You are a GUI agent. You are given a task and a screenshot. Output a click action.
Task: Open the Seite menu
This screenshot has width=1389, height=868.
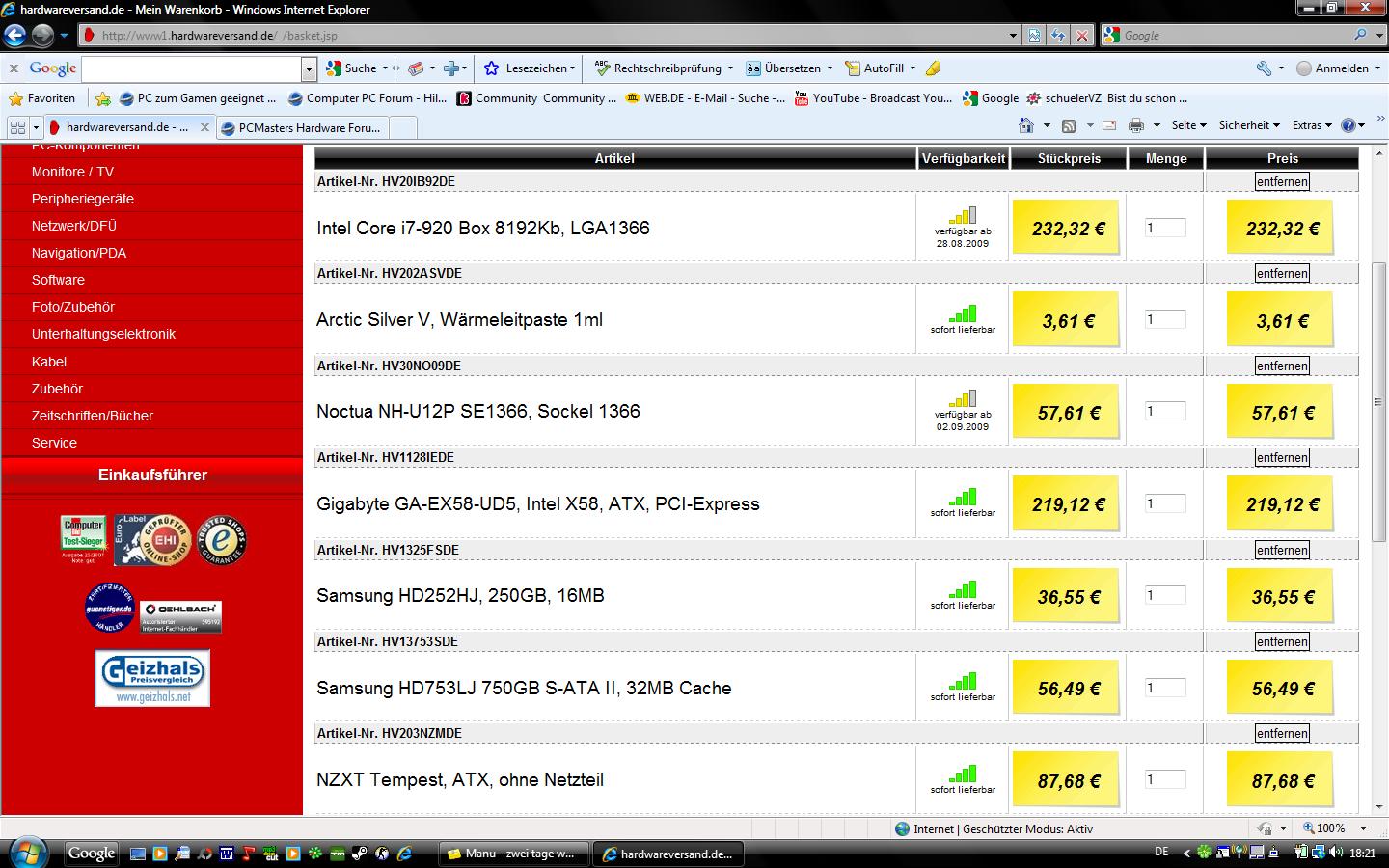[1188, 125]
